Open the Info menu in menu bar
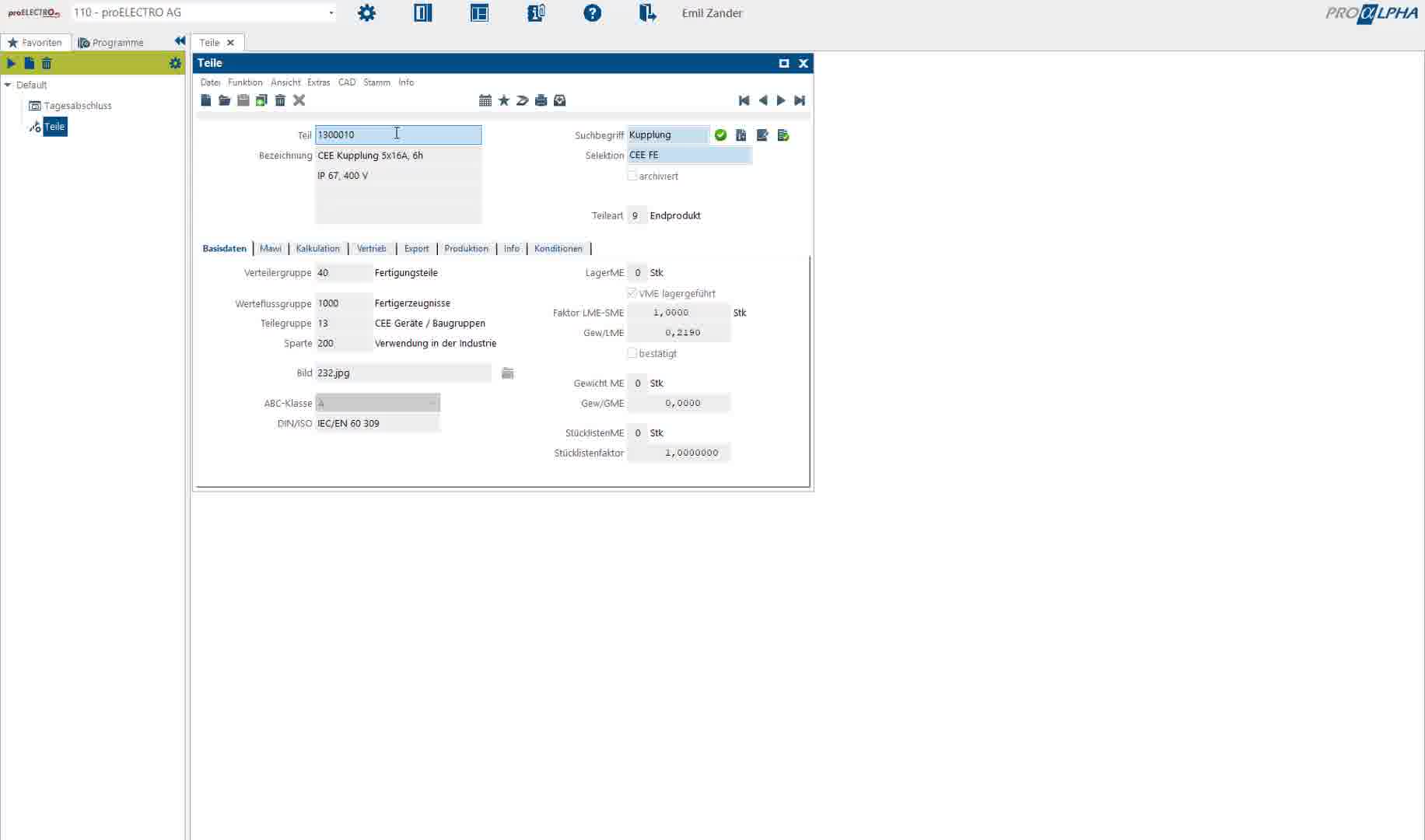This screenshot has height=840, width=1425. 406,82
